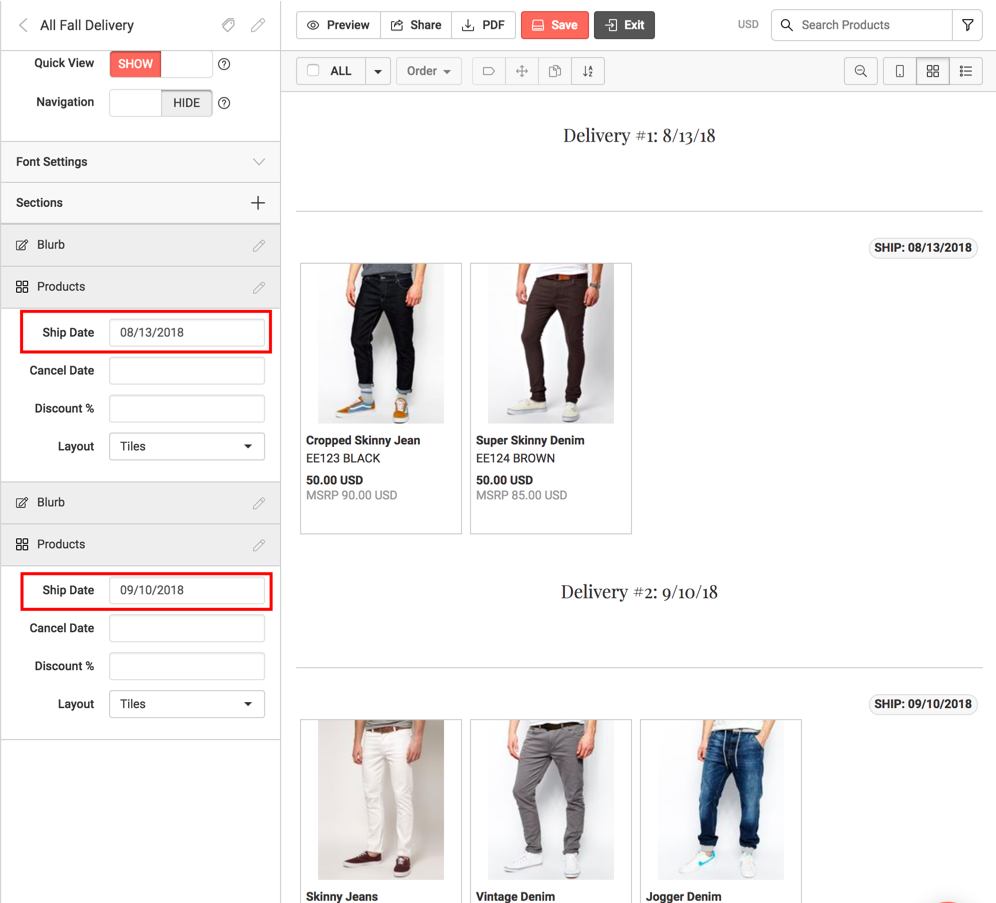996x903 pixels.
Task: Edit the first Blurb section pencil
Action: pyautogui.click(x=259, y=246)
